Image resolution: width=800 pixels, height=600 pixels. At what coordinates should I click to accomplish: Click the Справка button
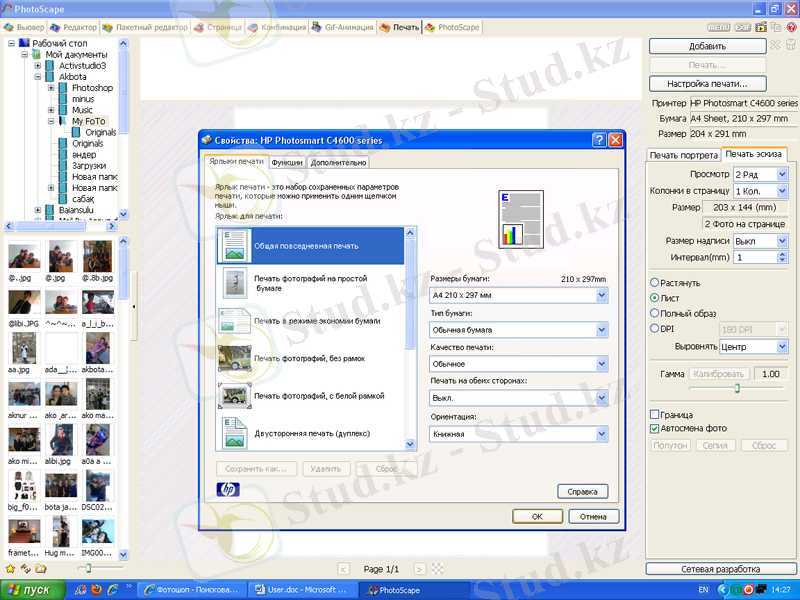(x=582, y=491)
